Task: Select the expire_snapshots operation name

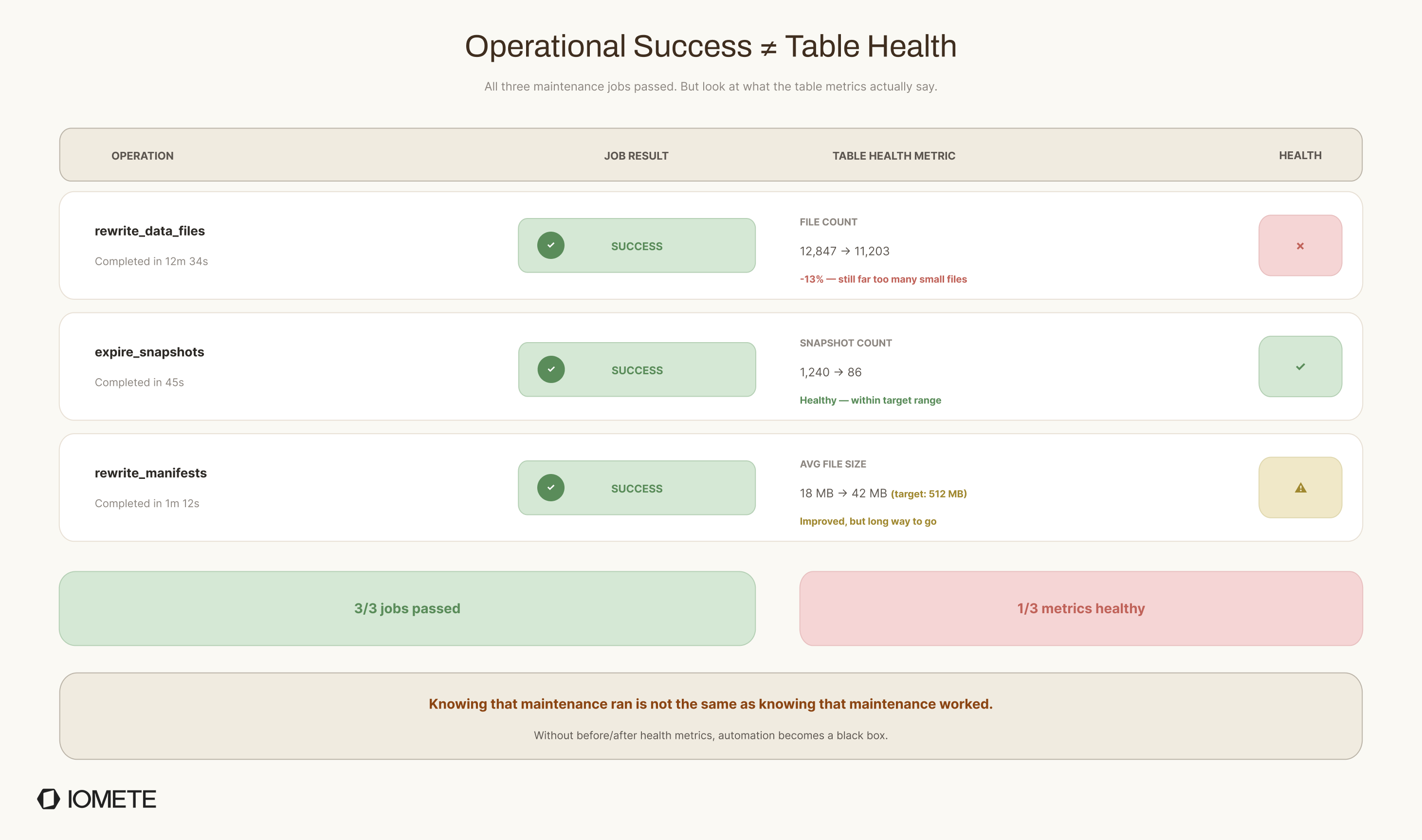Action: 149,352
